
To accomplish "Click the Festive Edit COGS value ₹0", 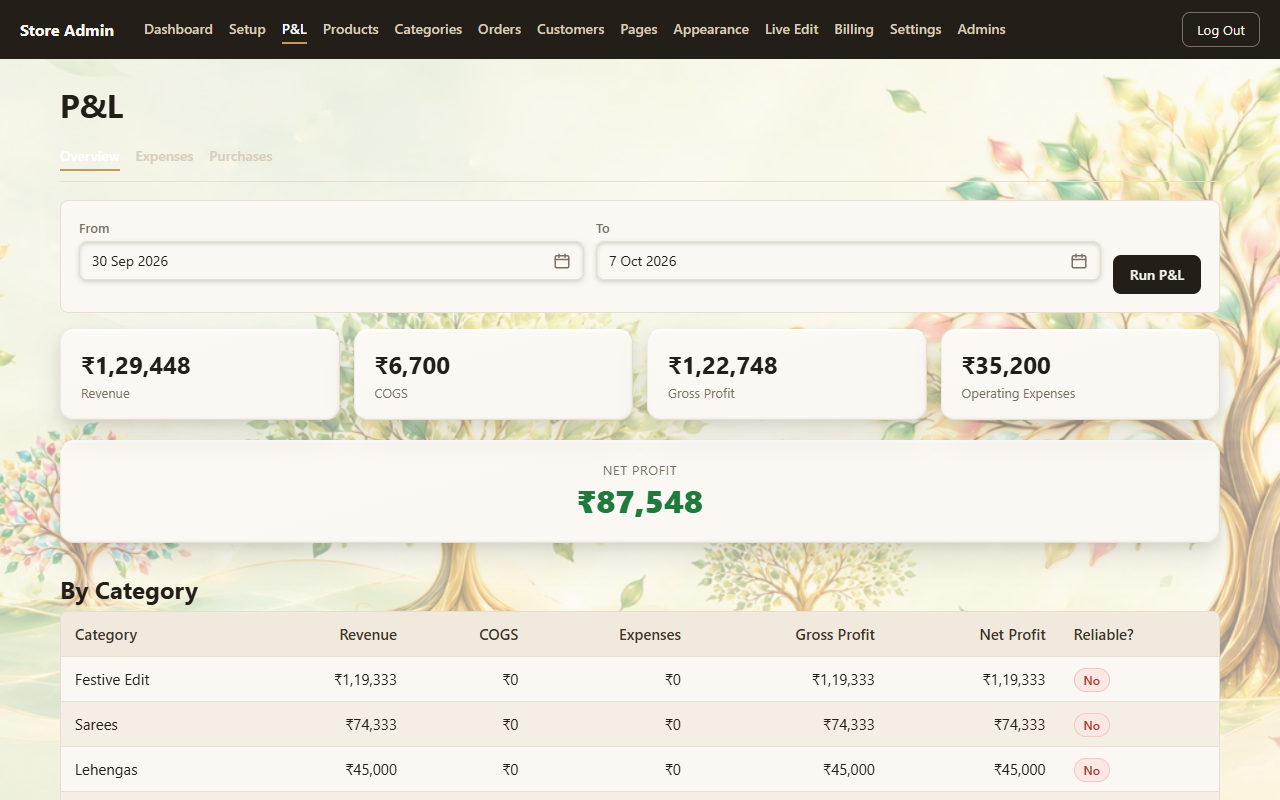I will pyautogui.click(x=510, y=680).
